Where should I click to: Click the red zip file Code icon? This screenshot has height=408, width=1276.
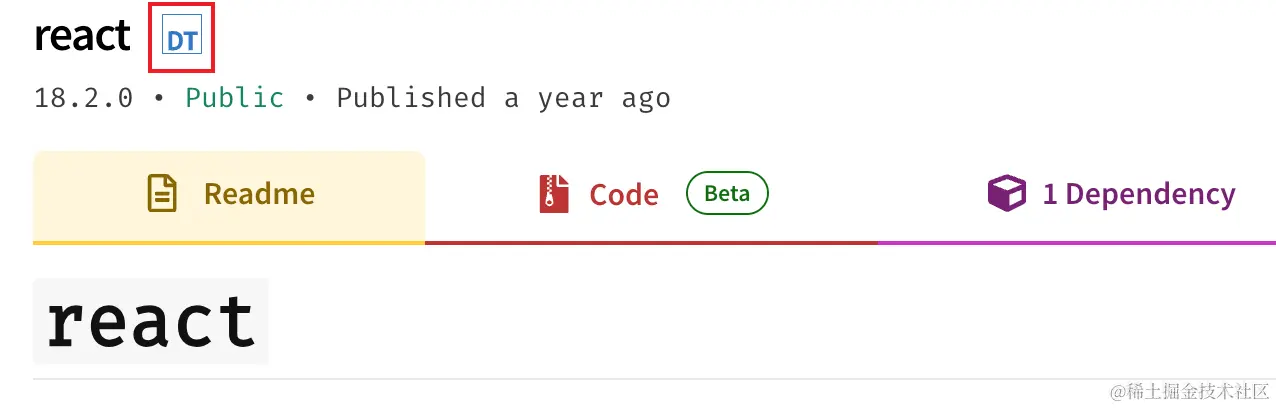[x=553, y=193]
